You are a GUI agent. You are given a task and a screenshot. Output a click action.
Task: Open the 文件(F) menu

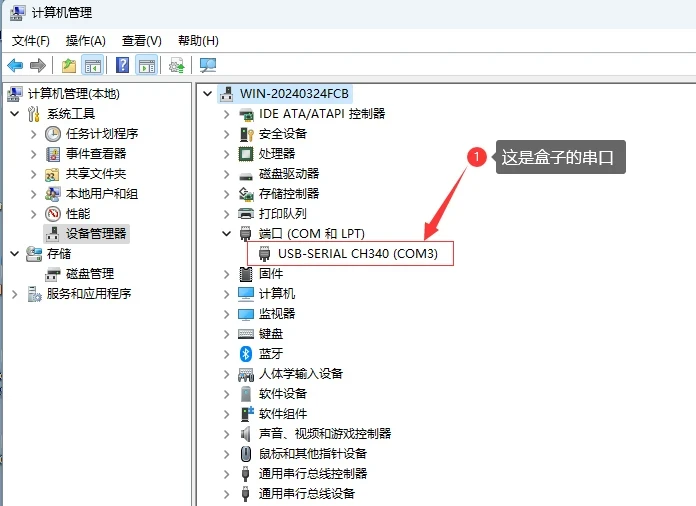coord(31,41)
